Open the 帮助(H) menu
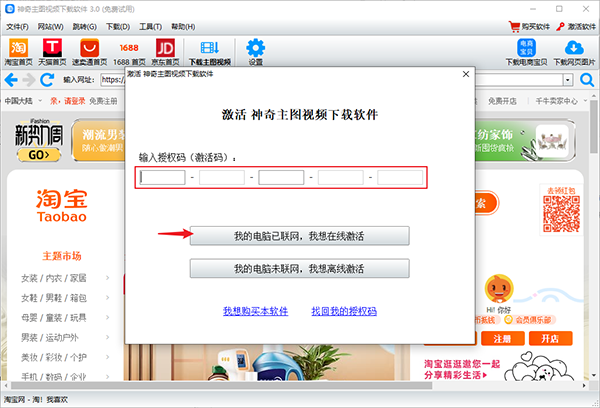This screenshot has width=600, height=408. pos(183,25)
